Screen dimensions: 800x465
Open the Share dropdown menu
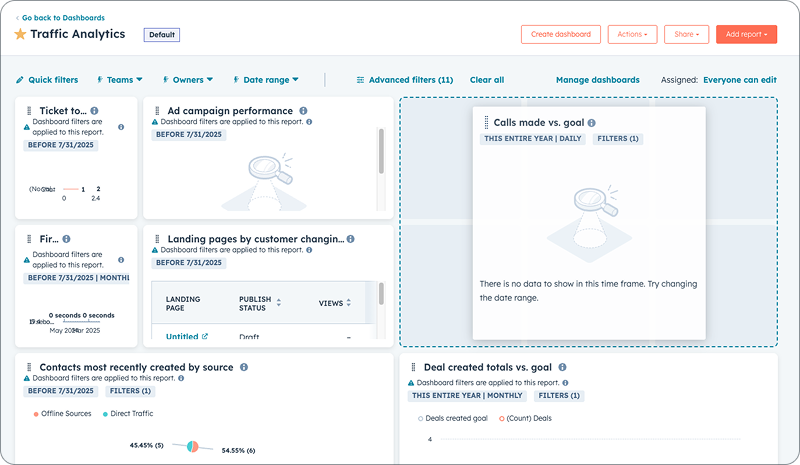tap(686, 34)
